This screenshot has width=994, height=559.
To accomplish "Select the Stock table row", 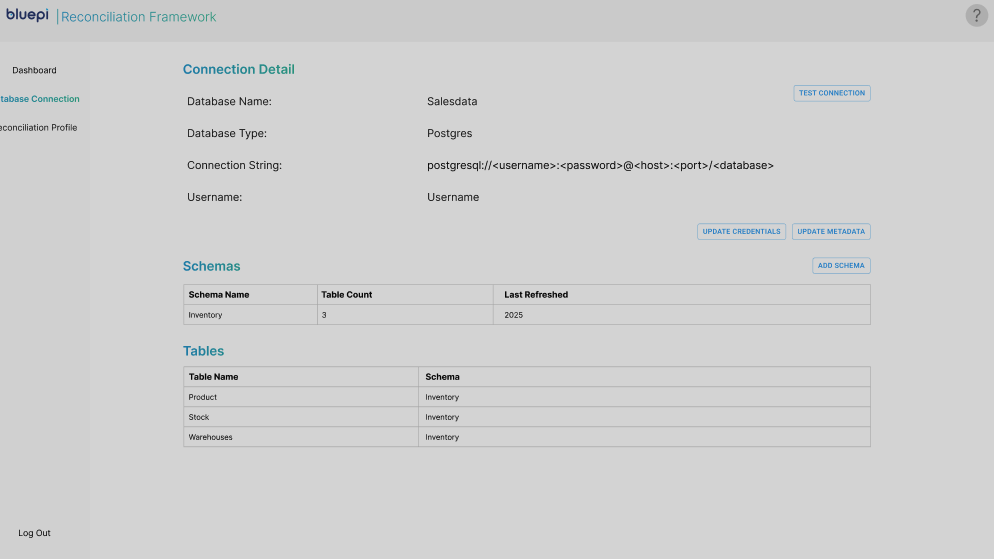I will click(x=526, y=417).
